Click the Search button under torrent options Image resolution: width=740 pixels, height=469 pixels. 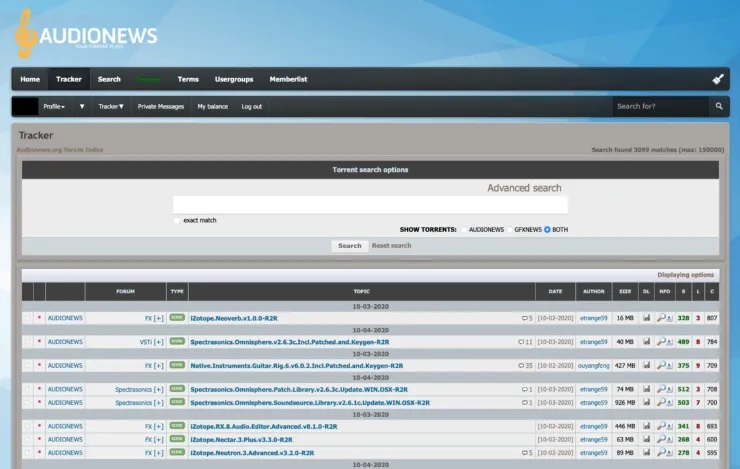coord(350,246)
